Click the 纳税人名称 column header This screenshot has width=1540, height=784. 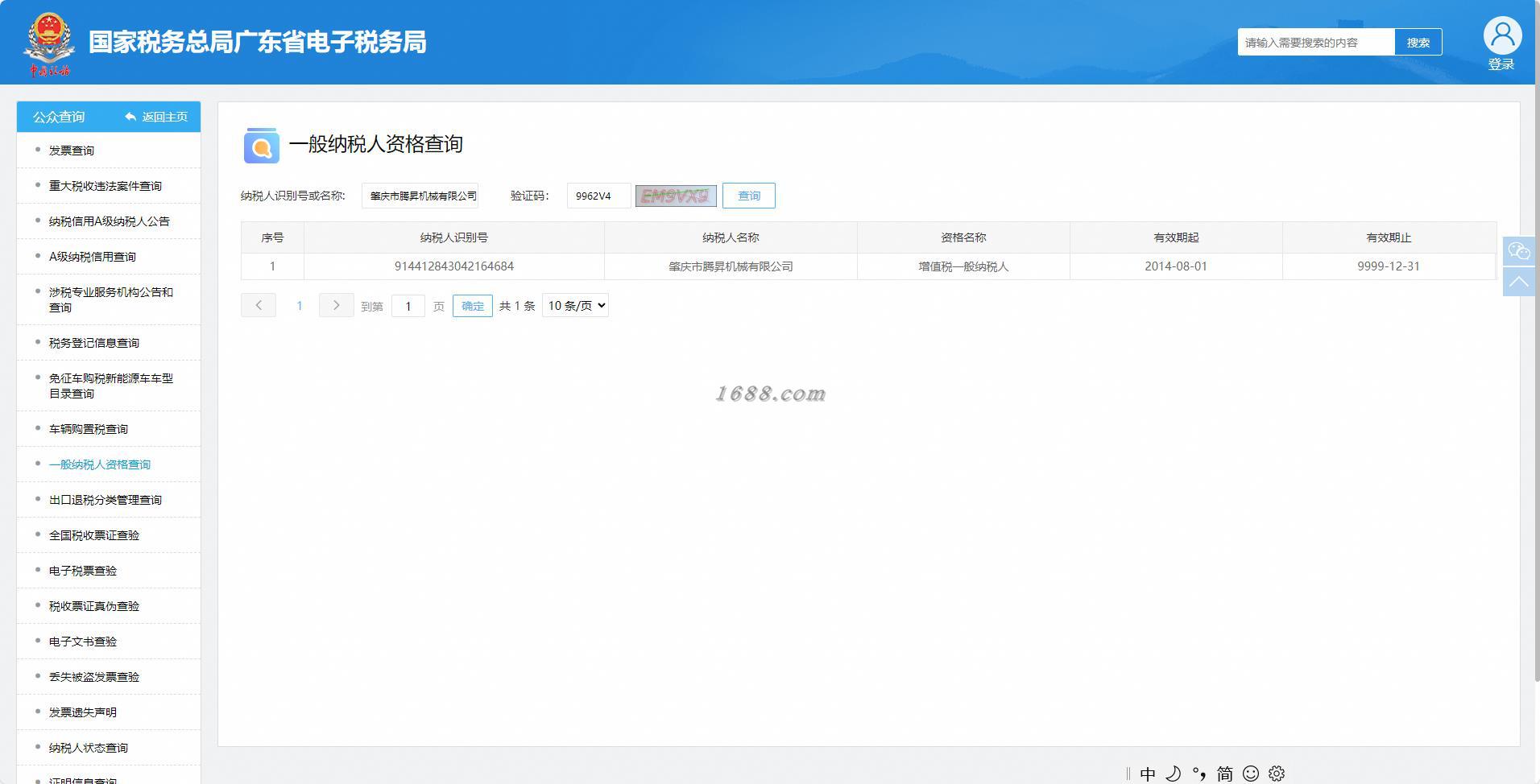[x=731, y=237]
